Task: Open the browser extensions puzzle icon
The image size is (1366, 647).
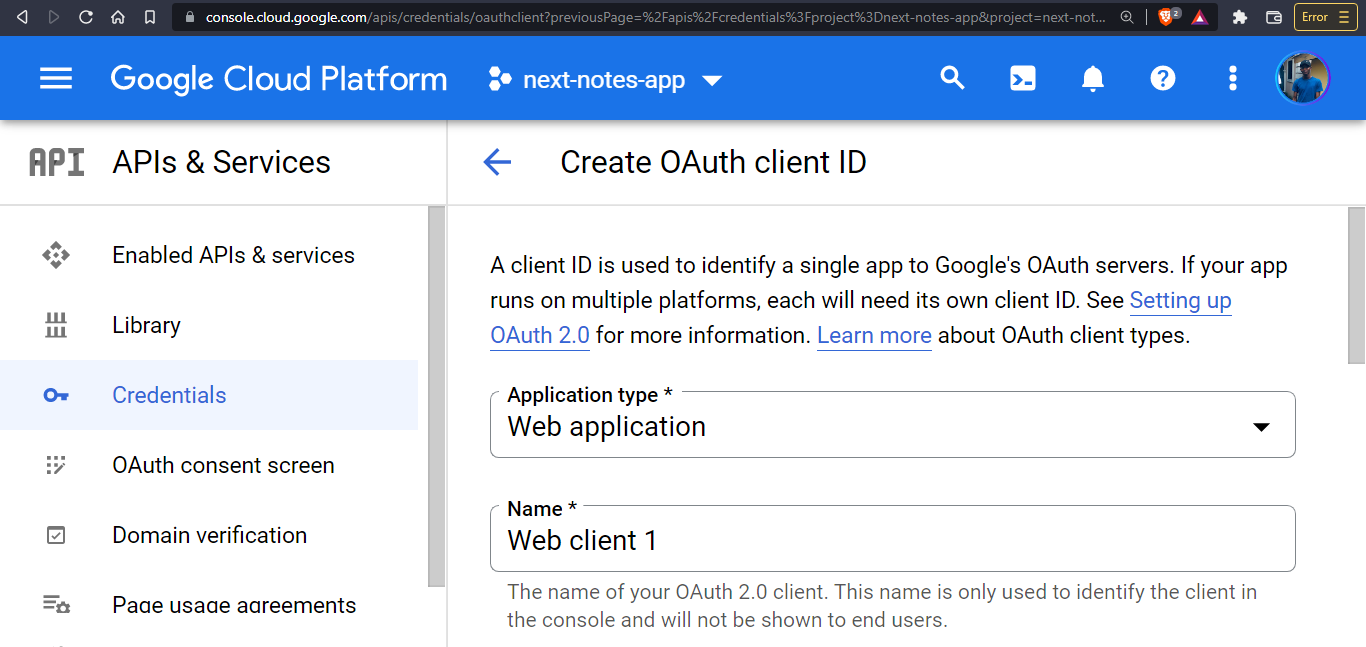Action: [x=1240, y=17]
